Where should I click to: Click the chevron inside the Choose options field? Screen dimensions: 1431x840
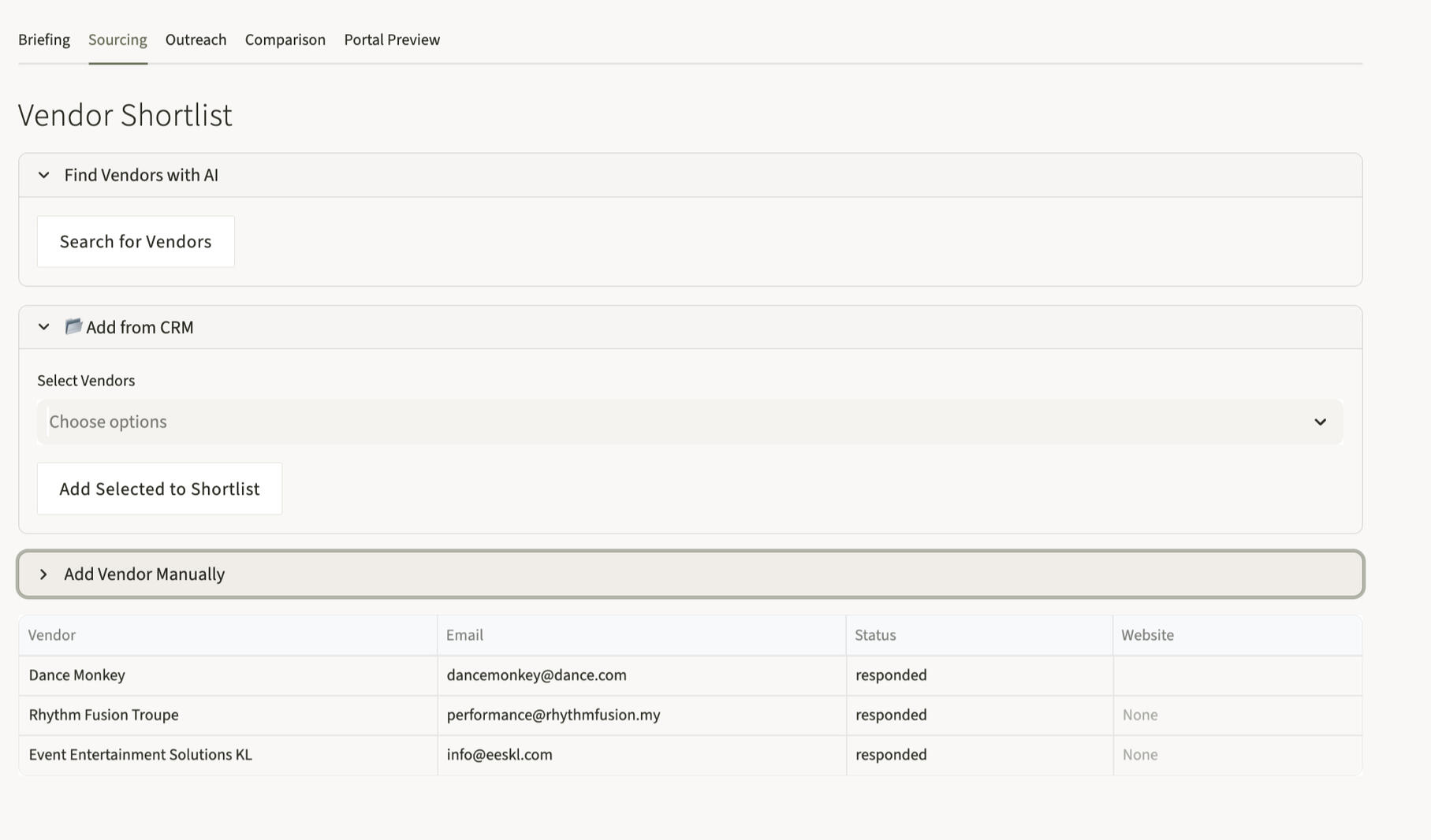(1321, 422)
